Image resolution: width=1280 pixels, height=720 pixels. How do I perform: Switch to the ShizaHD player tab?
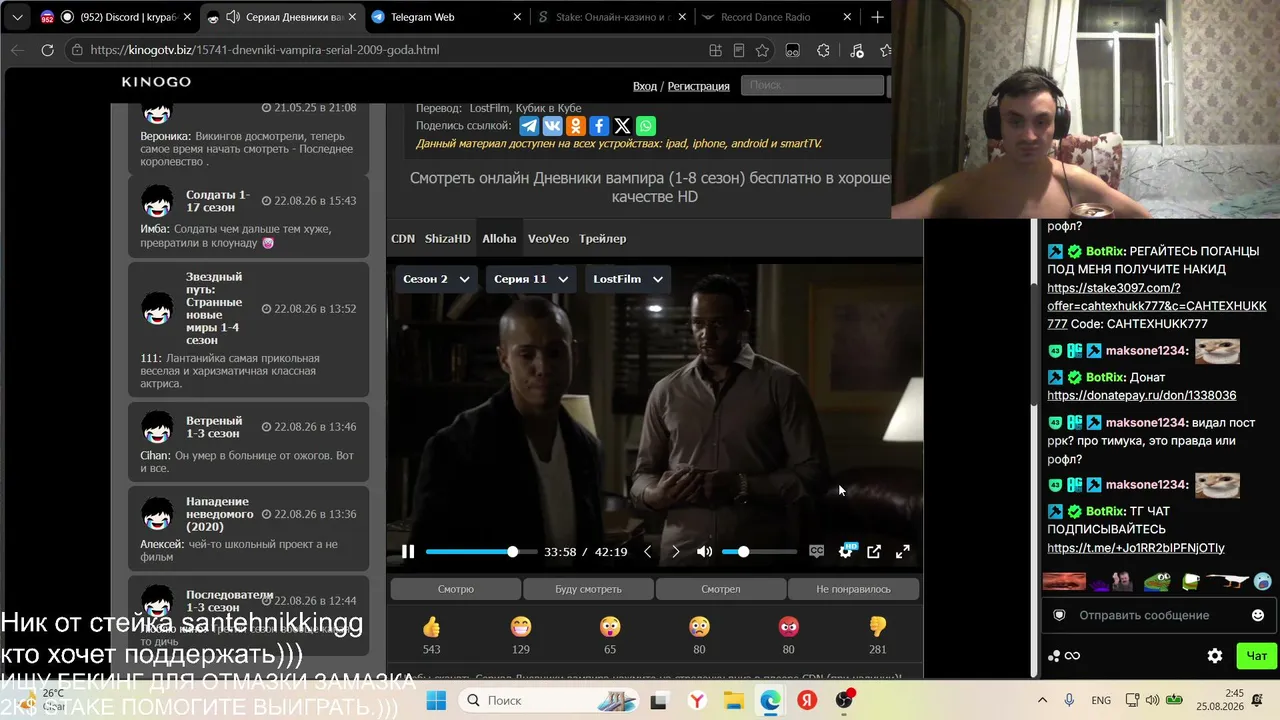pos(447,239)
